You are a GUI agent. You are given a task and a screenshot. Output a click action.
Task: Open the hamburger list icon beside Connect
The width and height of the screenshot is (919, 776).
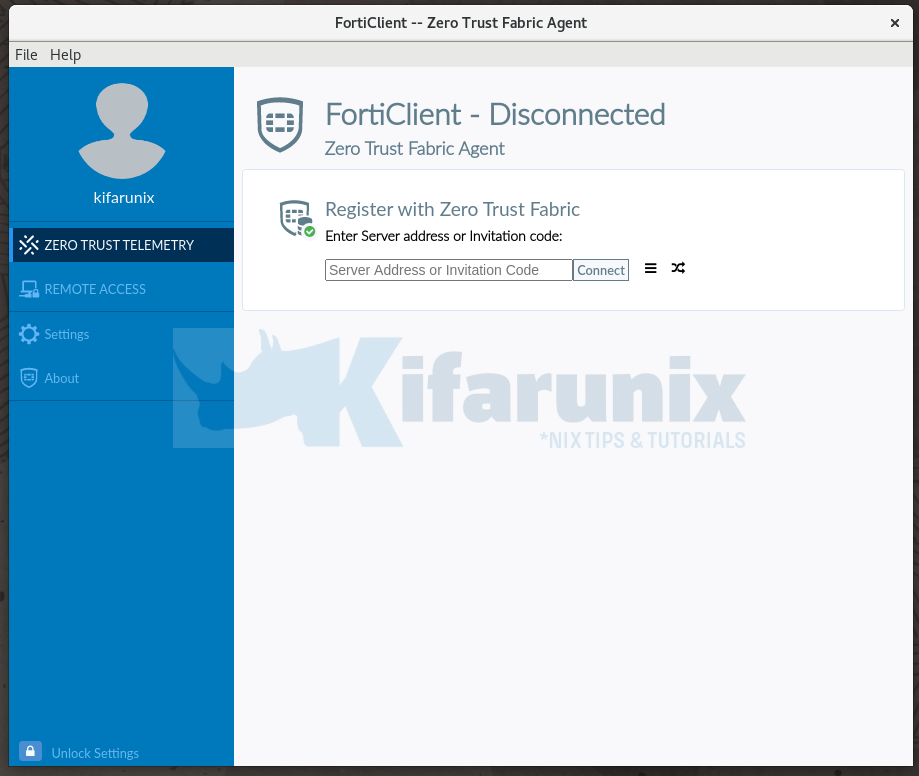(651, 268)
